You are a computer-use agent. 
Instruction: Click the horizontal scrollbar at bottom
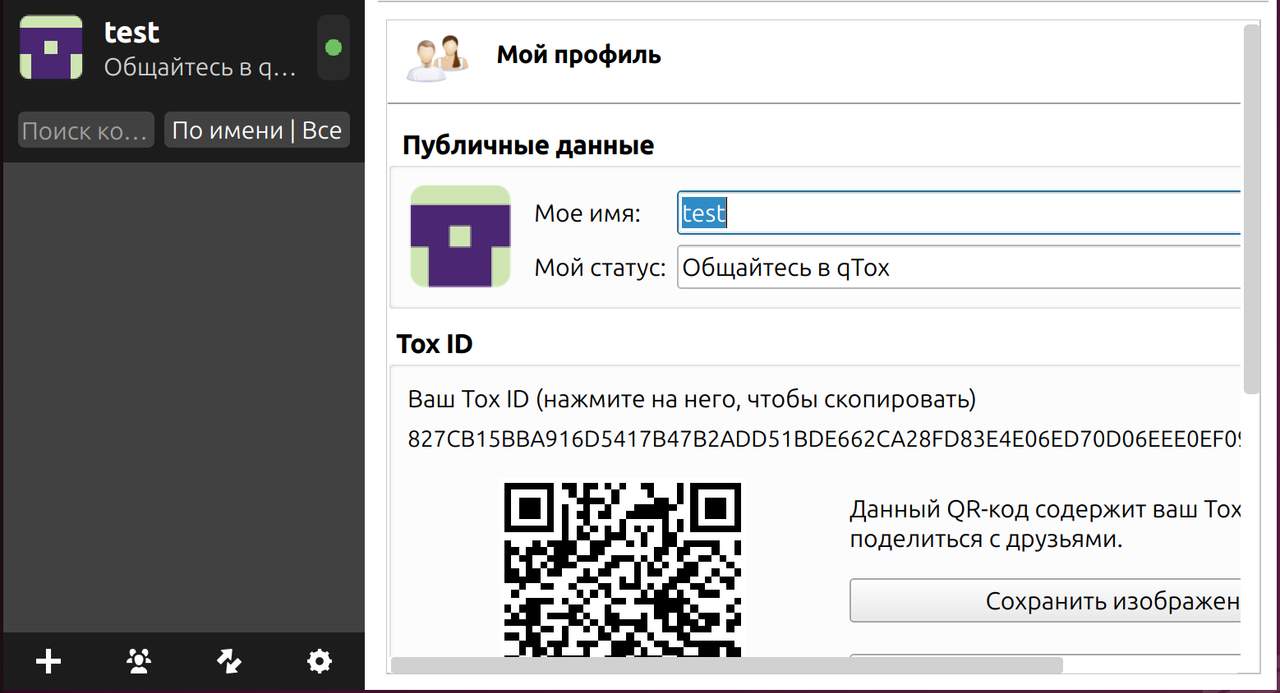(727, 664)
